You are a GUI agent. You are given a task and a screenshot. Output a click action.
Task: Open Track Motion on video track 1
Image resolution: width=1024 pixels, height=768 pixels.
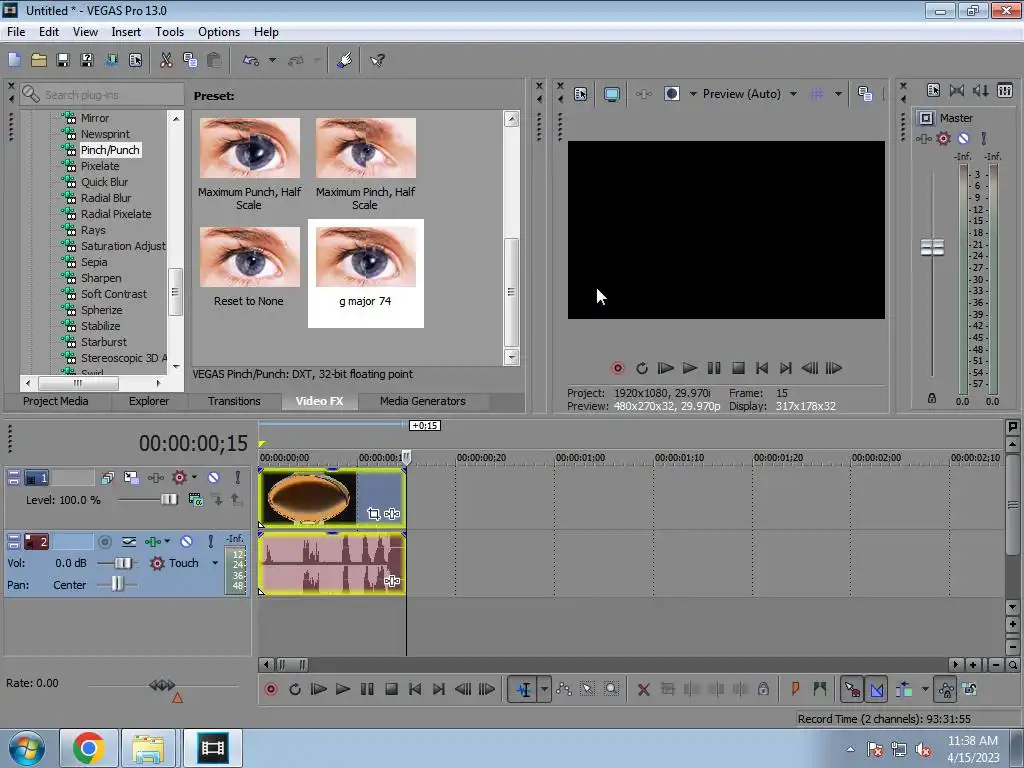pos(131,477)
